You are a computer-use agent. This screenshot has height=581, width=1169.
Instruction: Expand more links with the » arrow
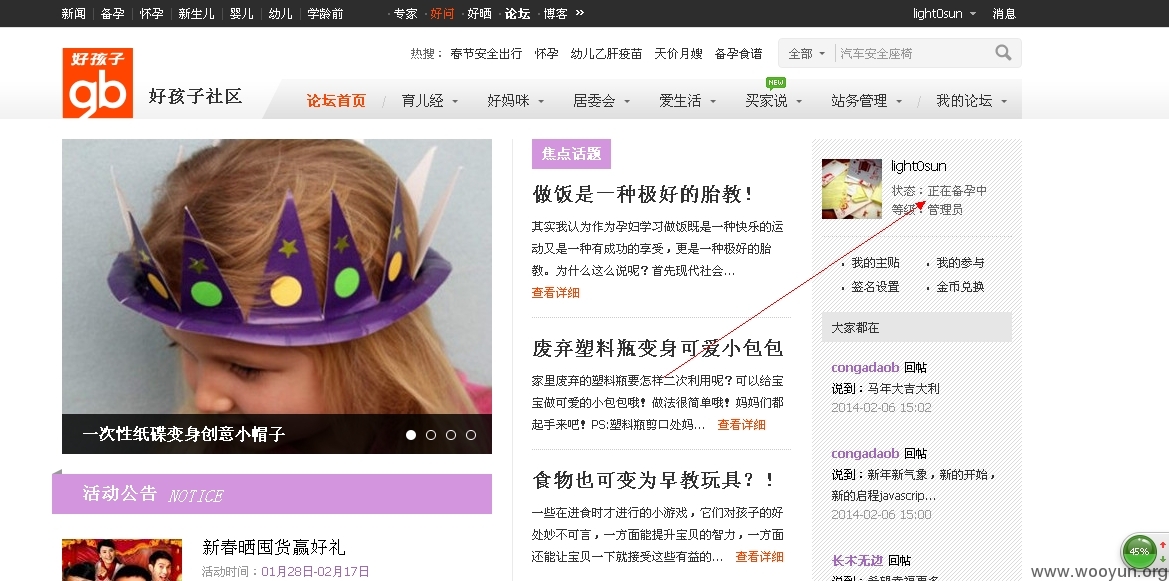pyautogui.click(x=580, y=13)
